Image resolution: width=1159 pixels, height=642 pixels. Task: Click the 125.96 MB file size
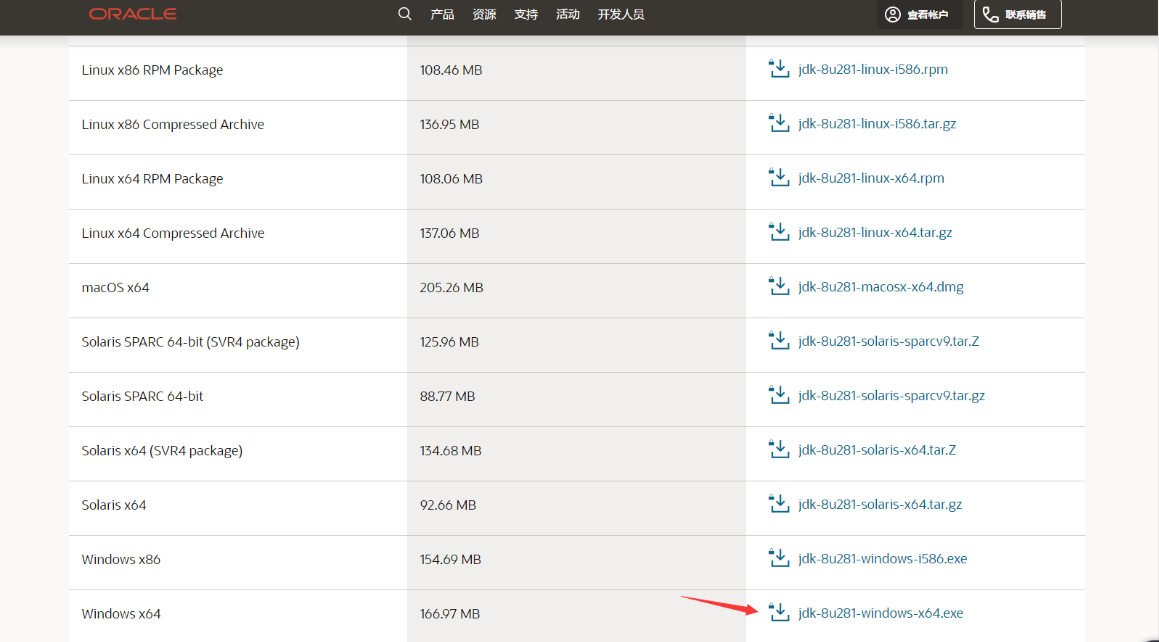[x=449, y=342]
